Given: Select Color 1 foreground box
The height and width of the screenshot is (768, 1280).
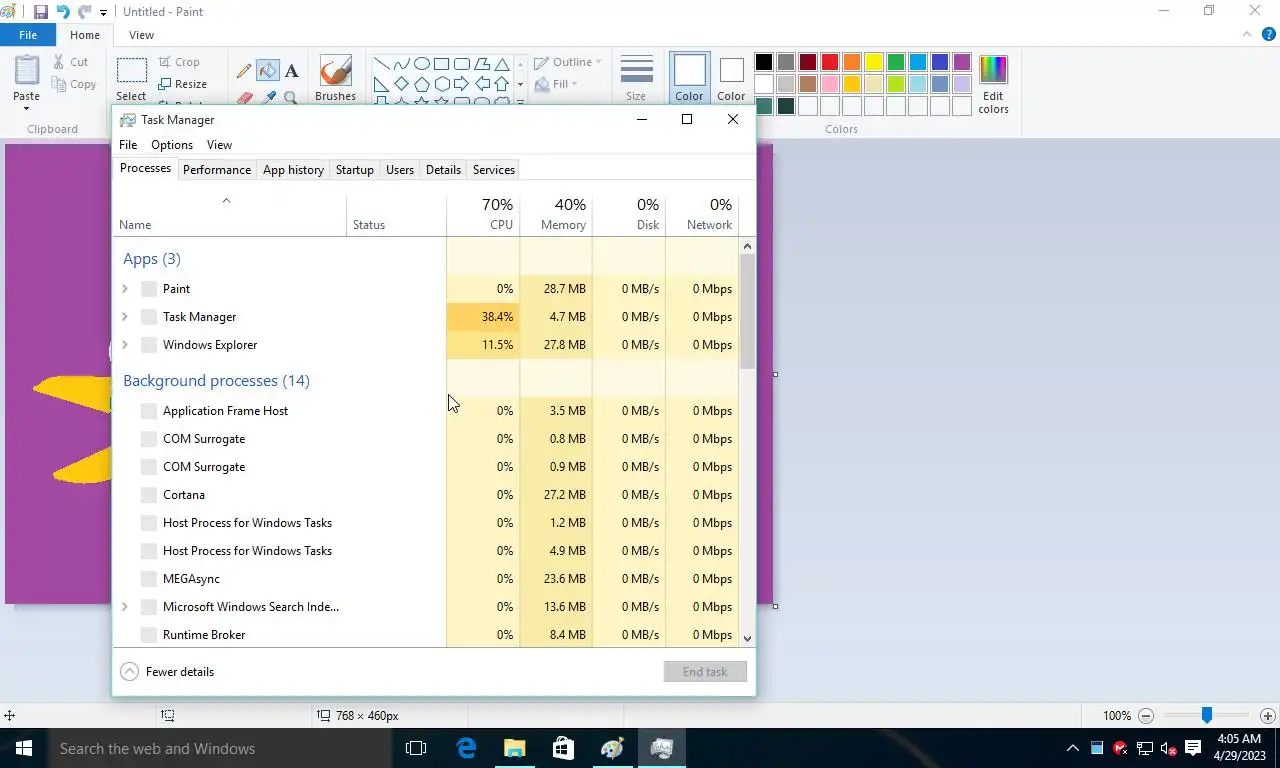Looking at the screenshot, I should click(x=689, y=78).
